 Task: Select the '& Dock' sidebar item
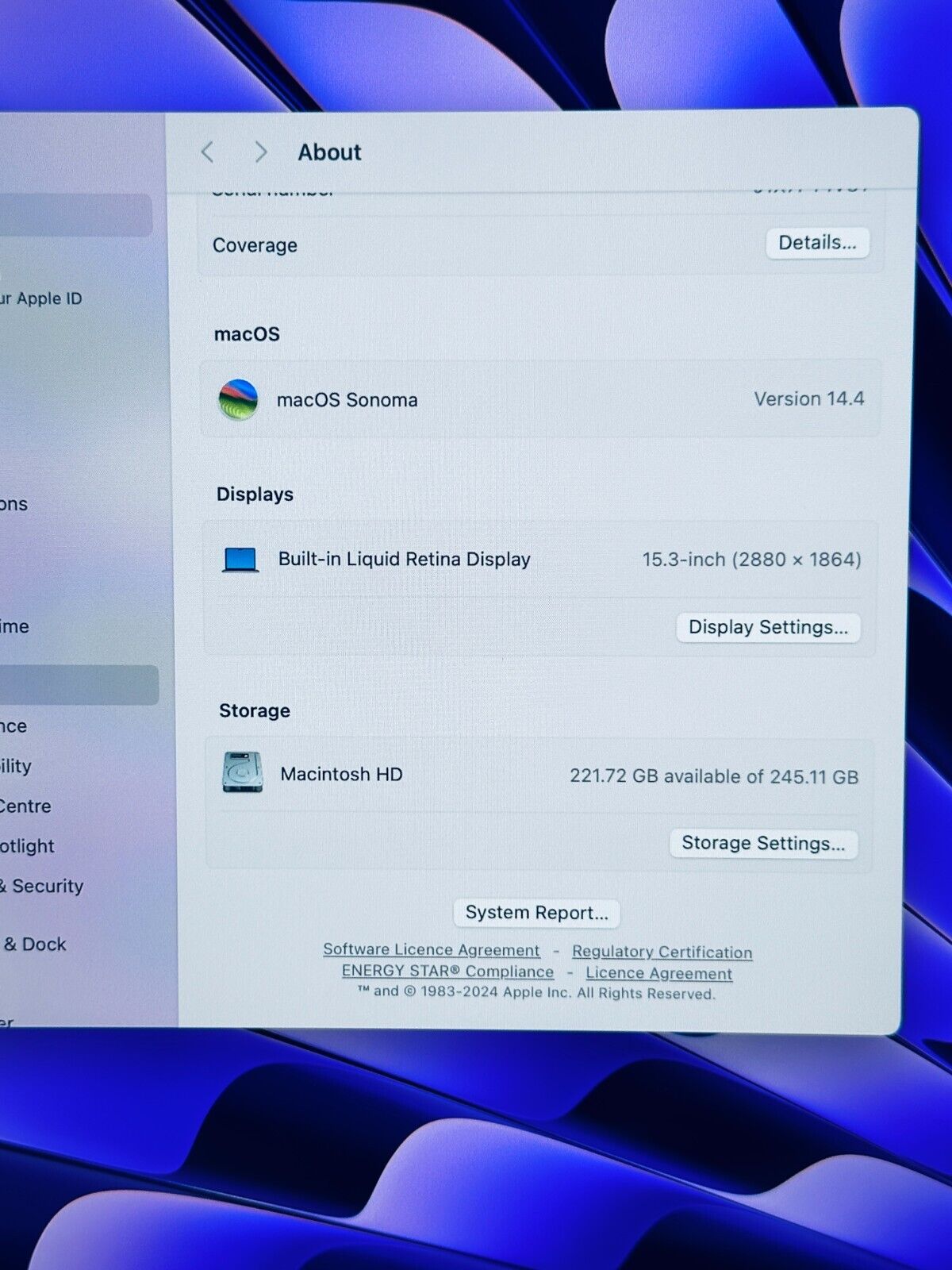(33, 944)
